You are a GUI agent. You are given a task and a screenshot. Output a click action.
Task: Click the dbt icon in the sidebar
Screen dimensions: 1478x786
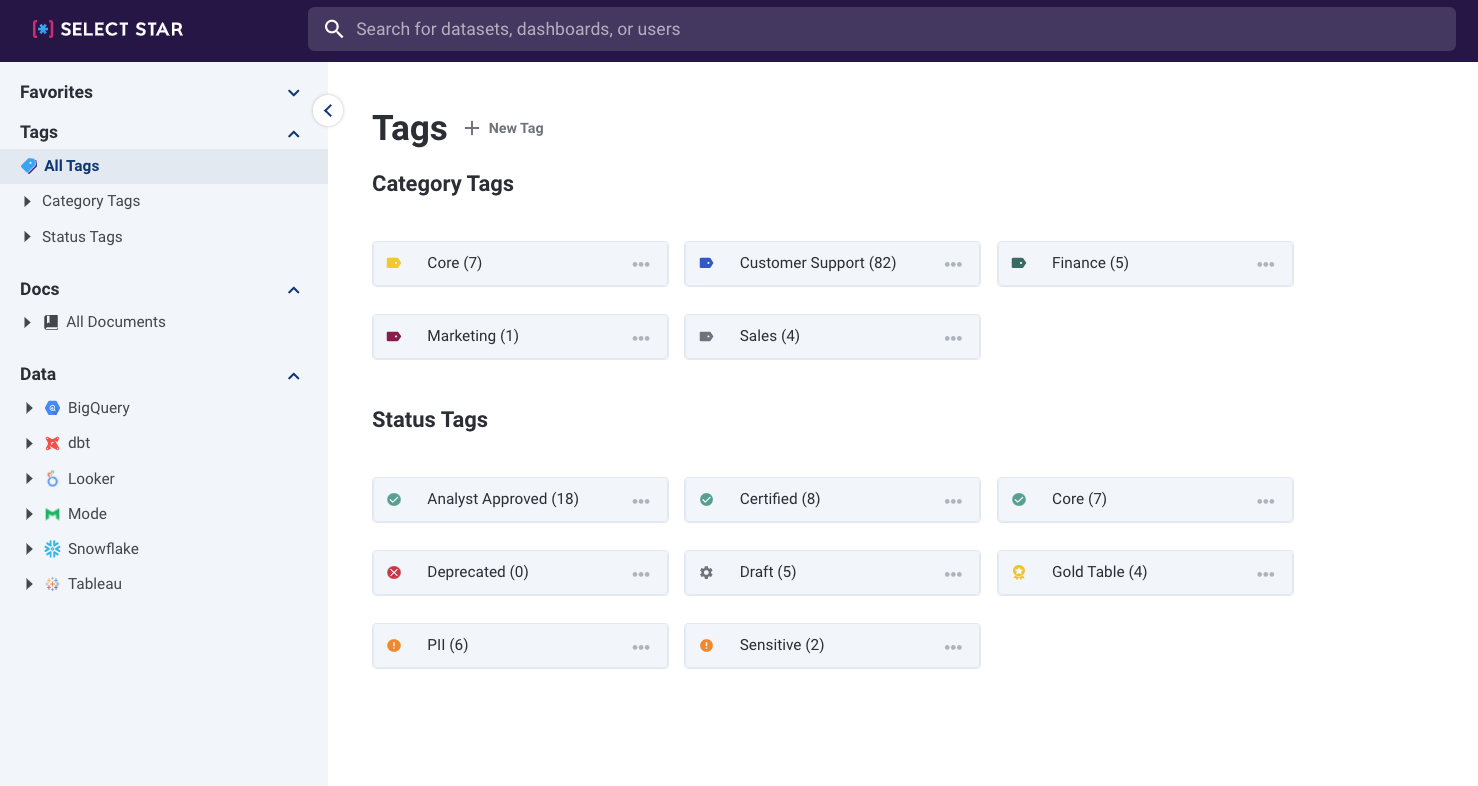(53, 443)
